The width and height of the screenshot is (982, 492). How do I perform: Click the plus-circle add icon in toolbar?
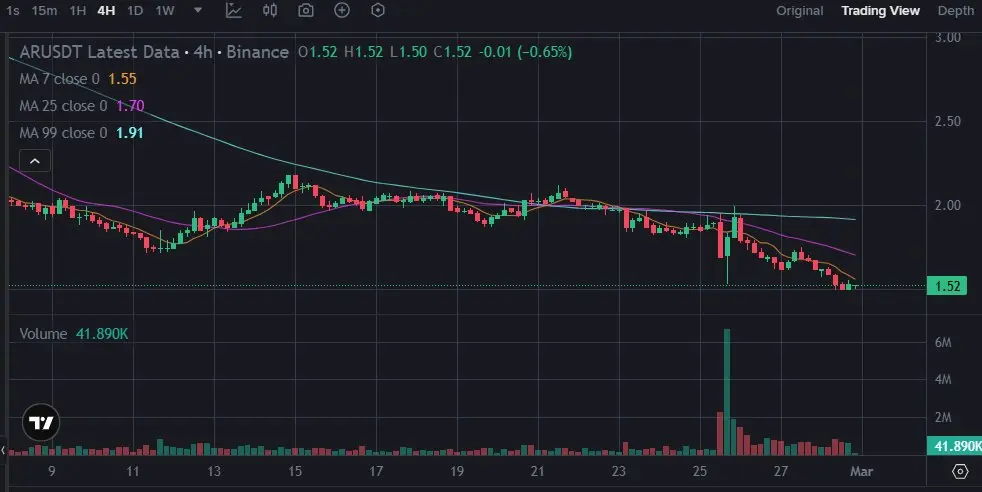tap(342, 11)
